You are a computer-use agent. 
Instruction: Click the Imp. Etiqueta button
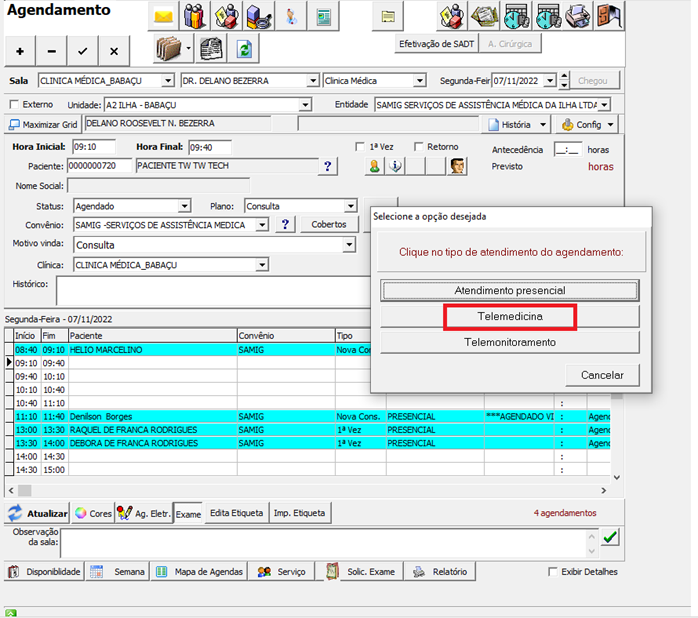click(299, 513)
